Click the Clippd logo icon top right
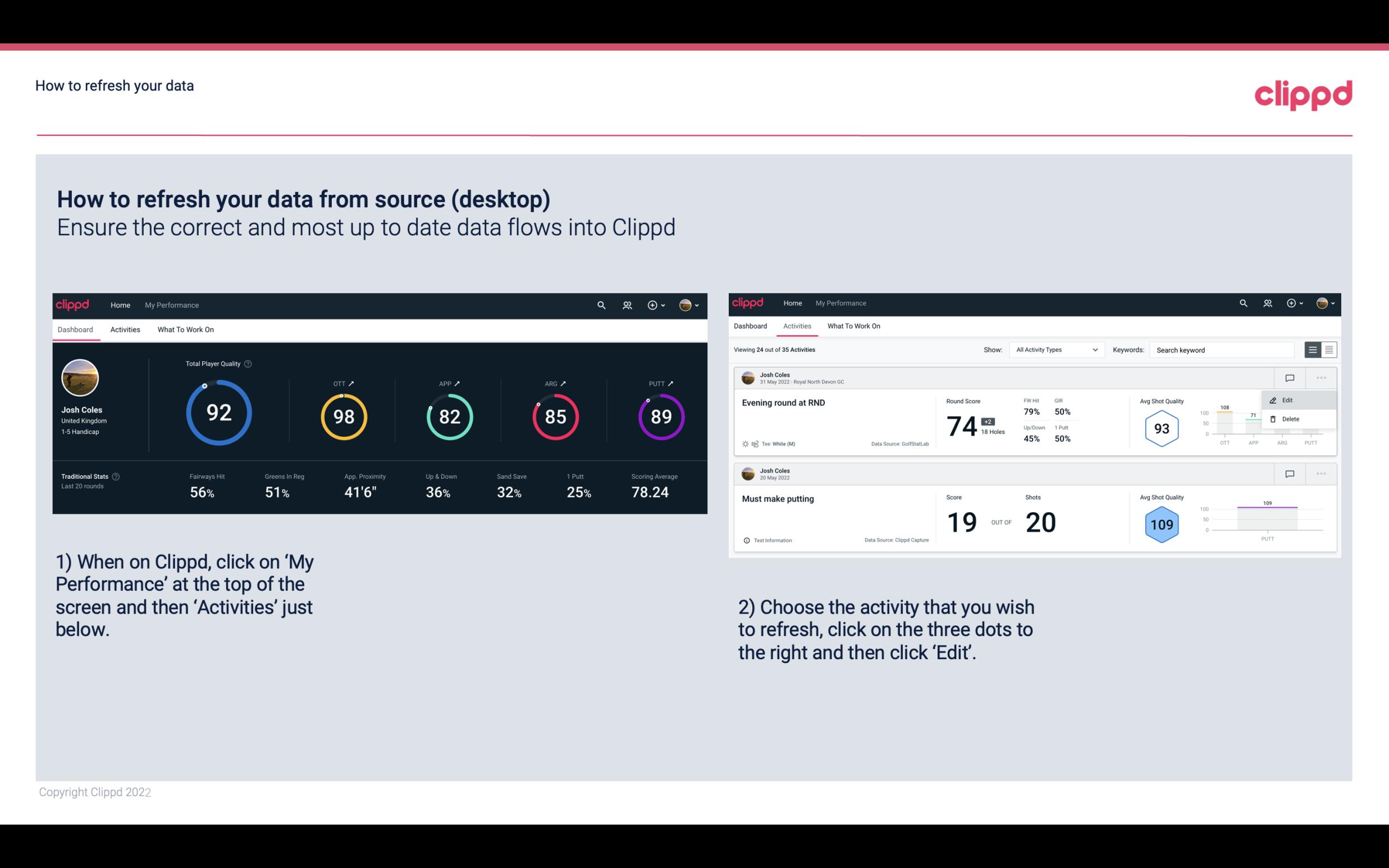This screenshot has width=1389, height=868. click(1303, 94)
